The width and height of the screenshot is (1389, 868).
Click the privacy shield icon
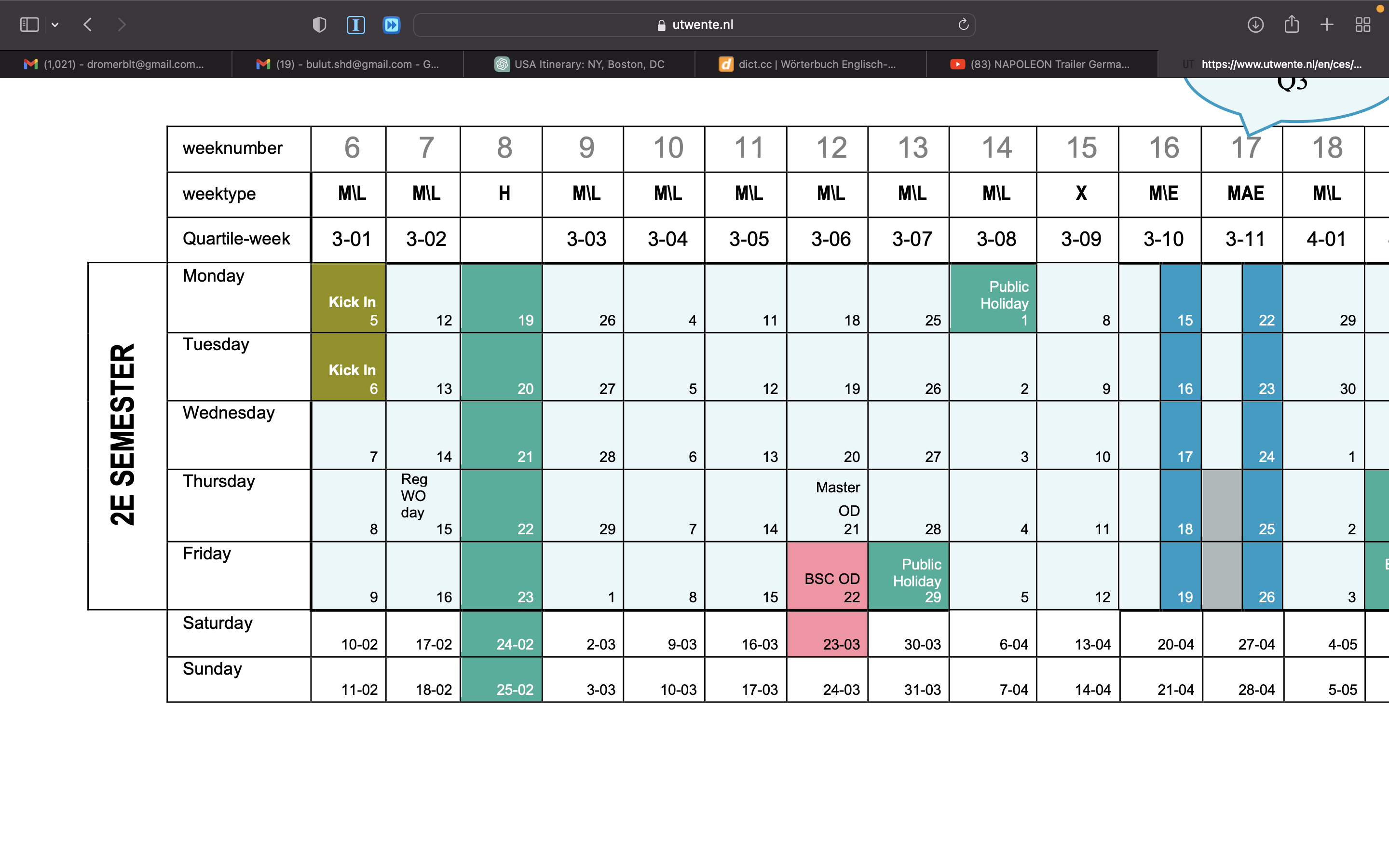319,25
